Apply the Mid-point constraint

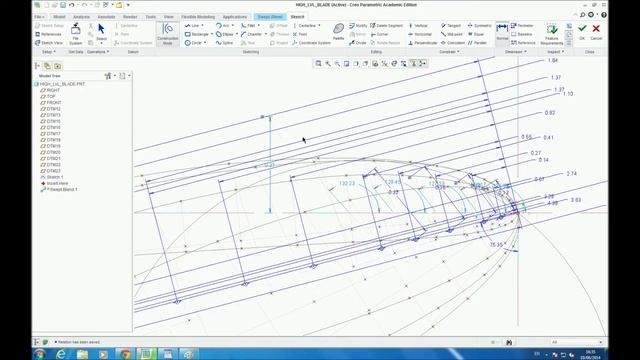(x=451, y=34)
